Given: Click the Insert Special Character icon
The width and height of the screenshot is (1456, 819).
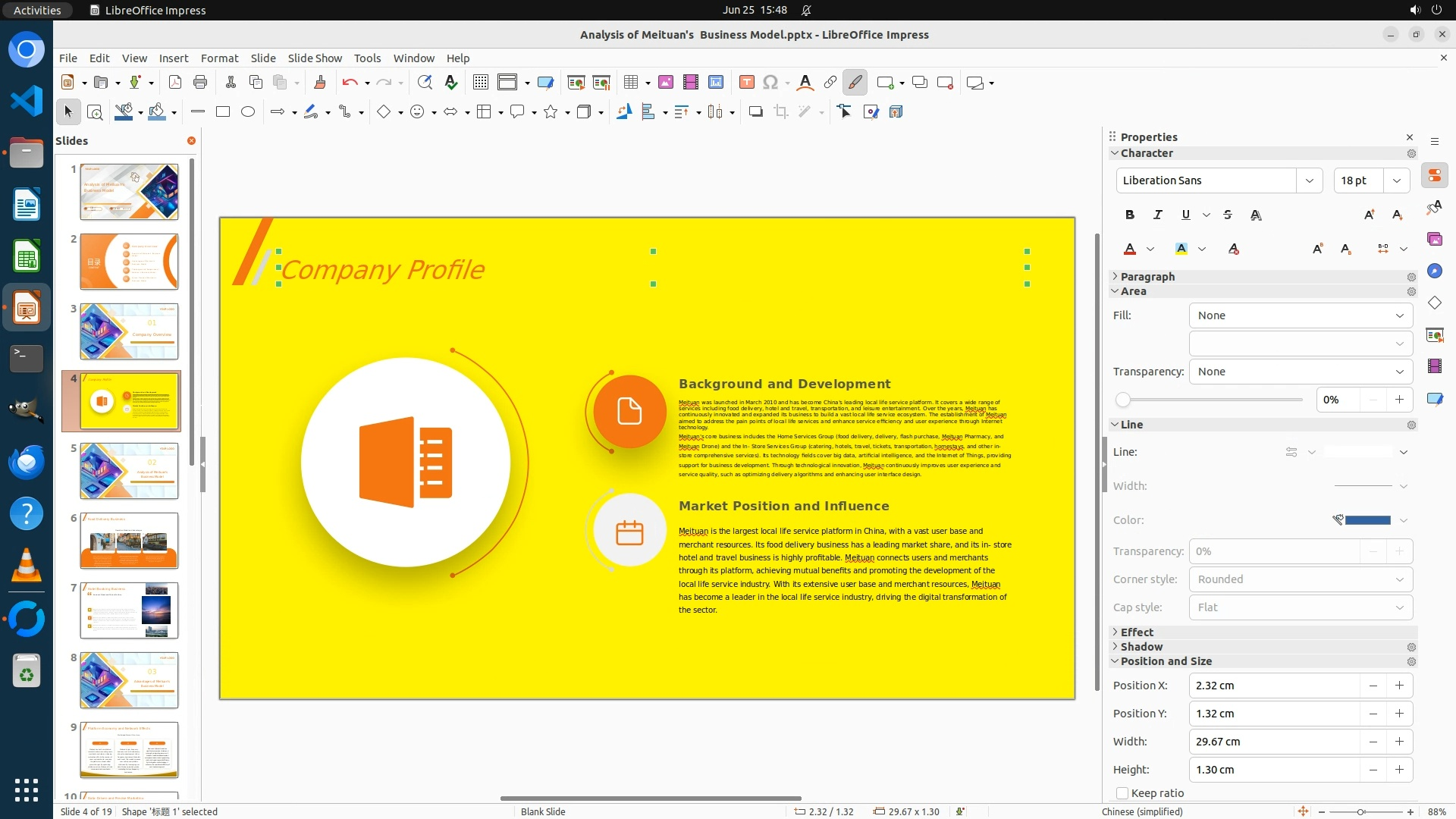Looking at the screenshot, I should pyautogui.click(x=770, y=83).
